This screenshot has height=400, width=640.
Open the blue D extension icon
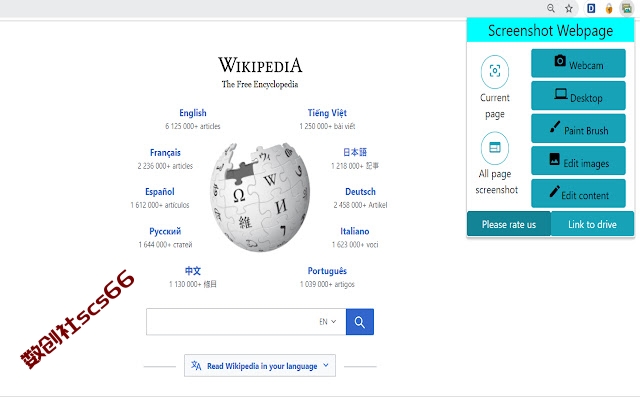(591, 8)
